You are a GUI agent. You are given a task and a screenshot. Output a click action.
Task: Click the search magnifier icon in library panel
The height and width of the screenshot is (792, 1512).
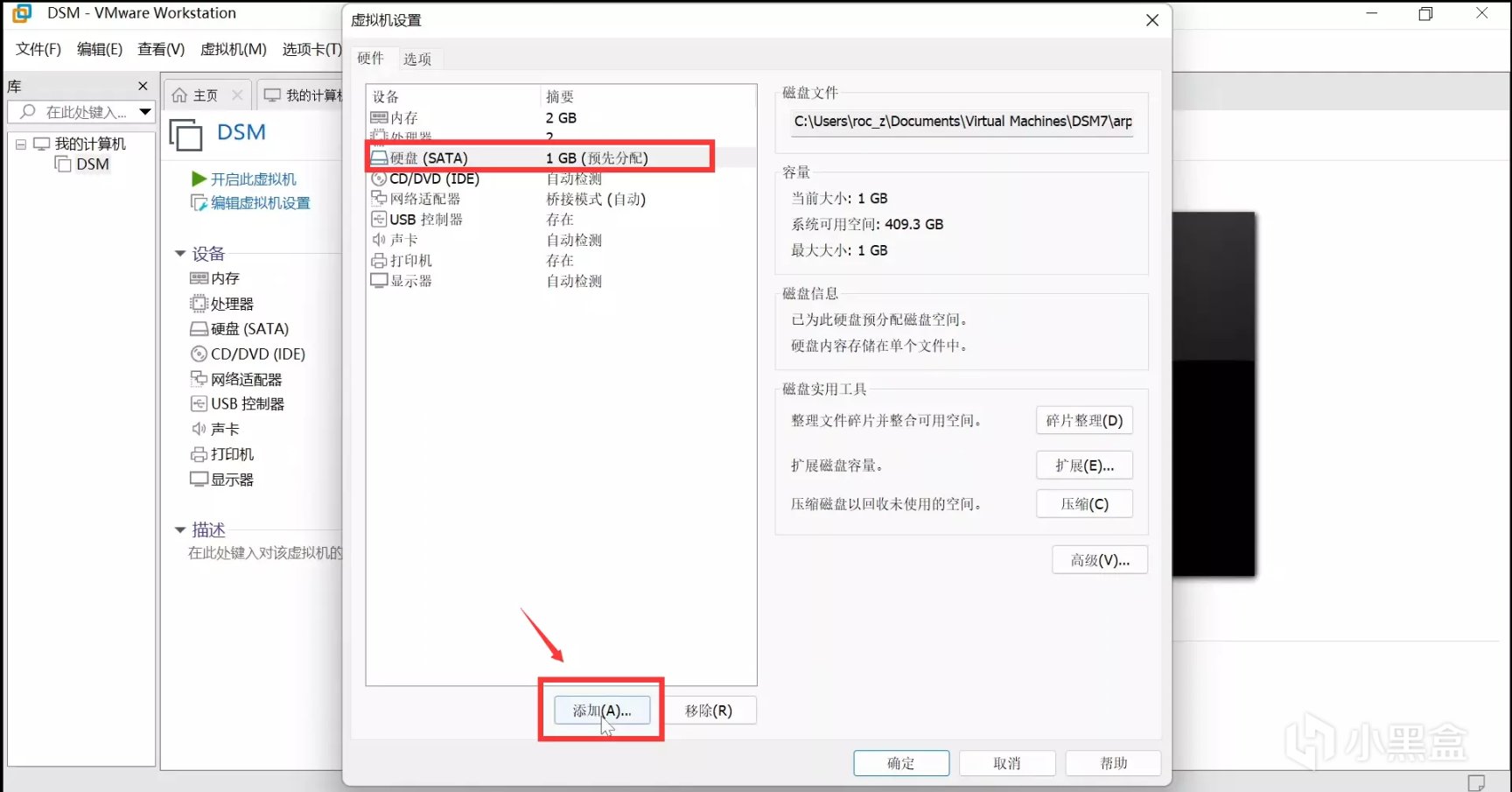click(x=28, y=112)
